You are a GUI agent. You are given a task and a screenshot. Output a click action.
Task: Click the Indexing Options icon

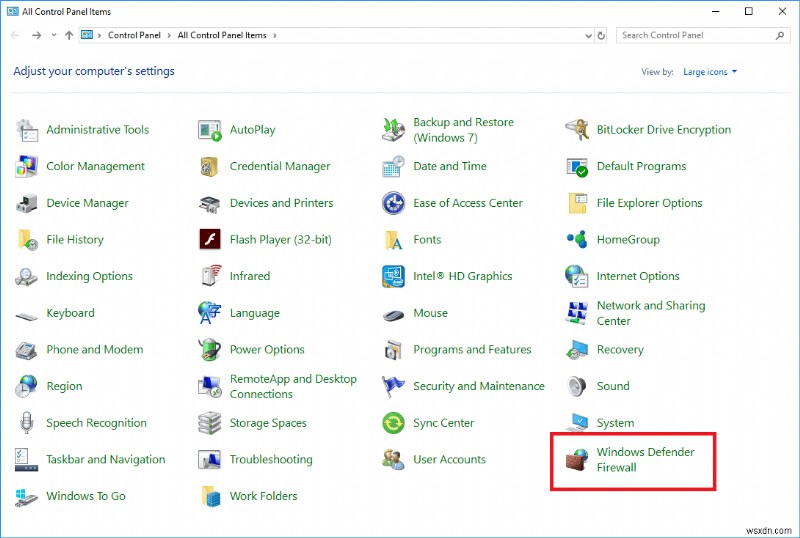(x=27, y=277)
